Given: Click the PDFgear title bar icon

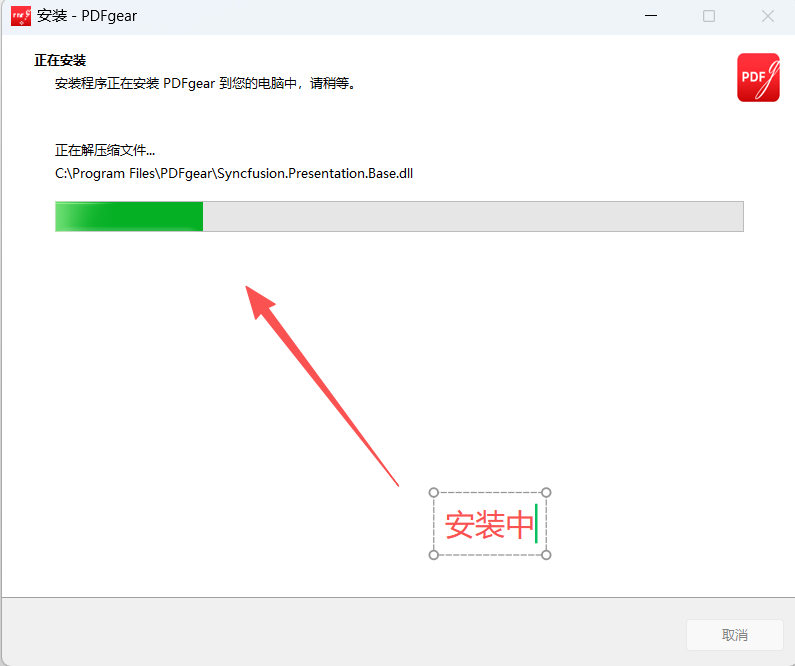Looking at the screenshot, I should click(x=21, y=16).
